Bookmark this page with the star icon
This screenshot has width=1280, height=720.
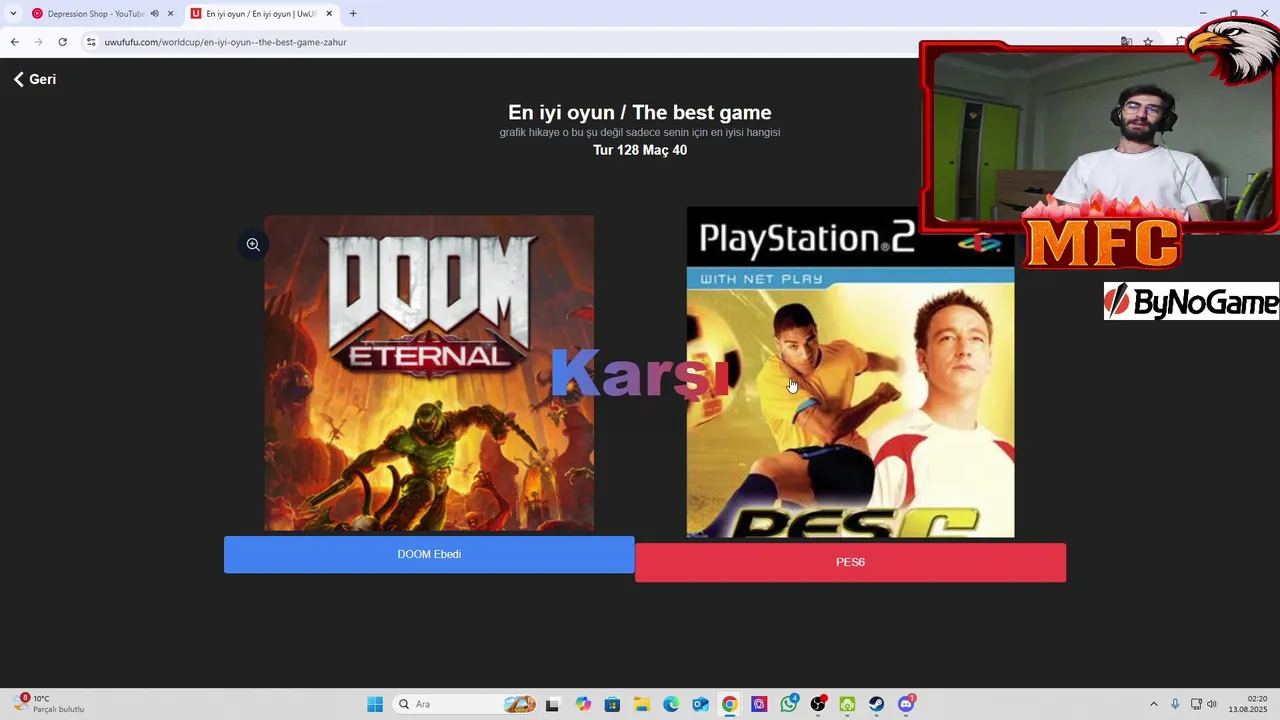click(x=1148, y=42)
